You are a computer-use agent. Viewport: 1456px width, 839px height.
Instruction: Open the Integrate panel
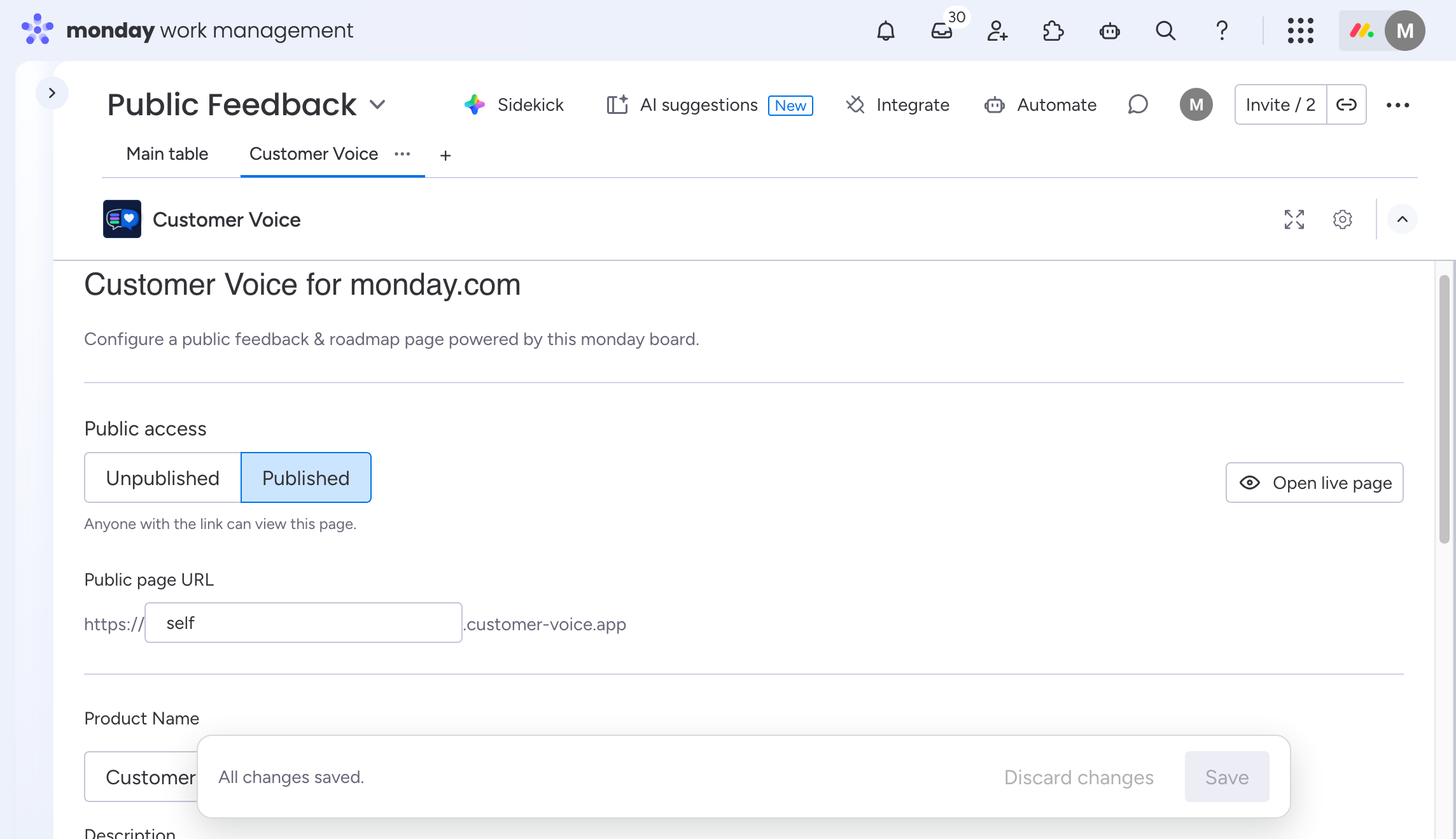pyautogui.click(x=898, y=104)
